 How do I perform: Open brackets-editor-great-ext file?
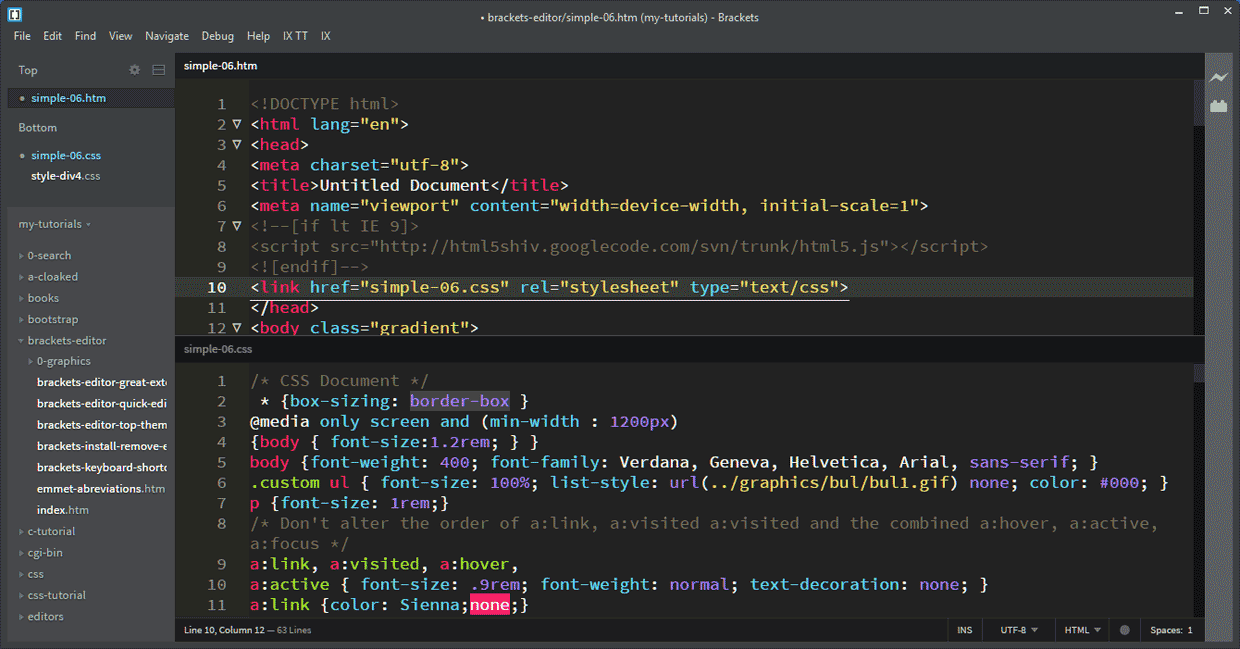pyautogui.click(x=102, y=382)
